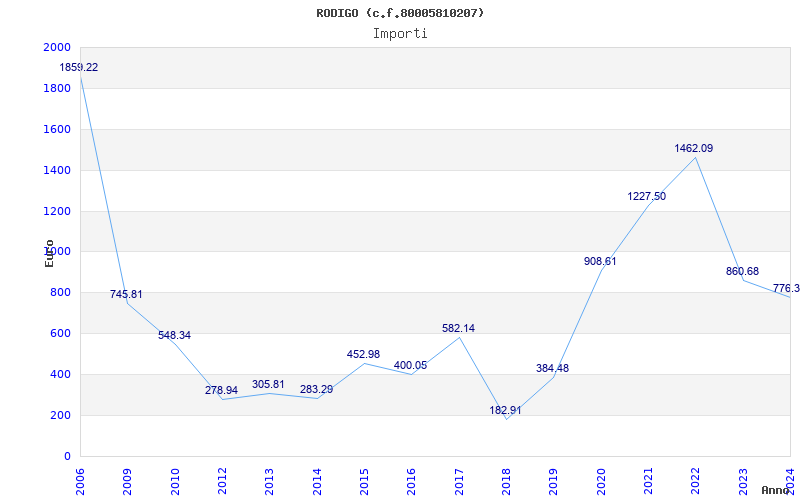Click the data label 582.14

click(458, 329)
